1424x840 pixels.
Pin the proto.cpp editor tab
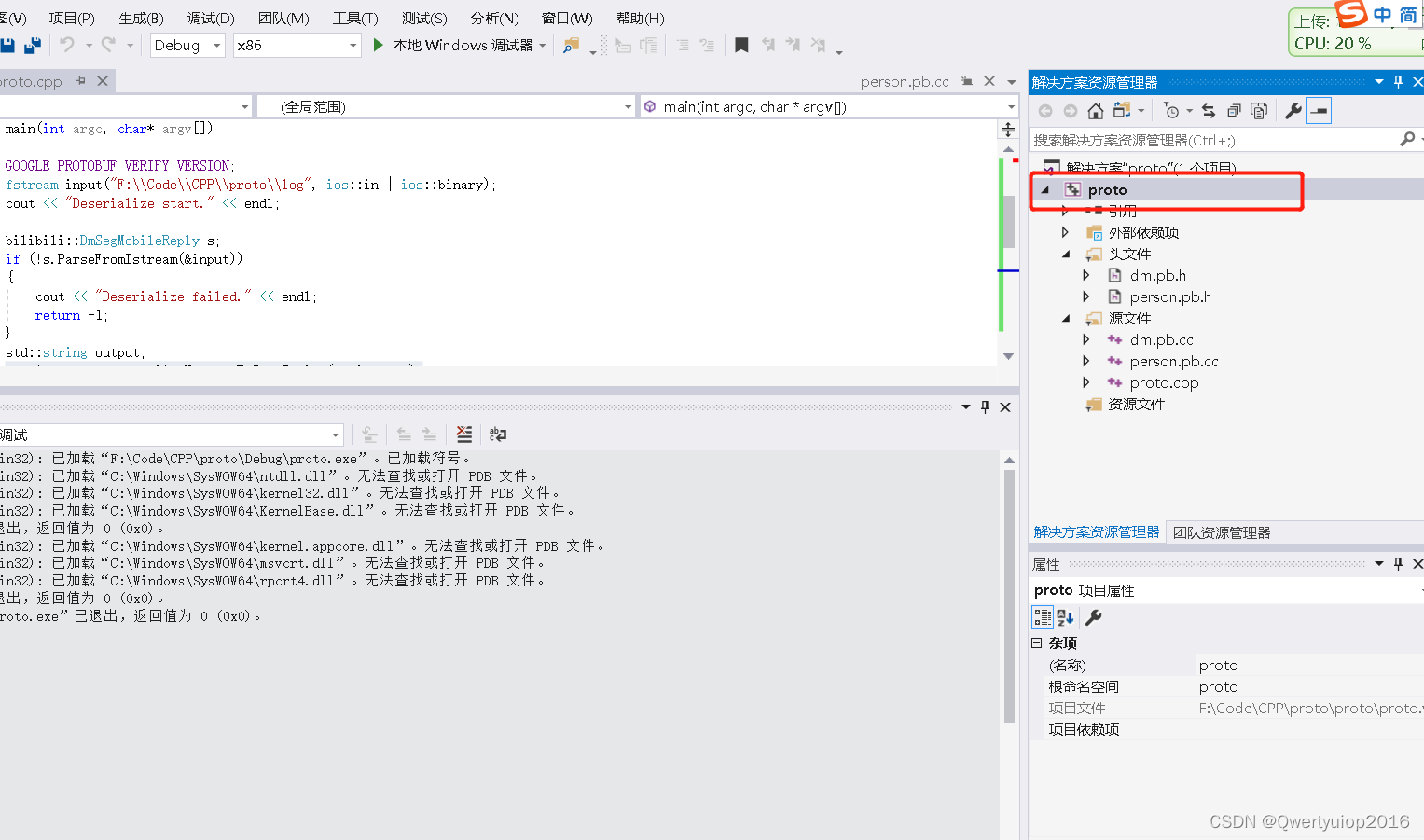80,81
